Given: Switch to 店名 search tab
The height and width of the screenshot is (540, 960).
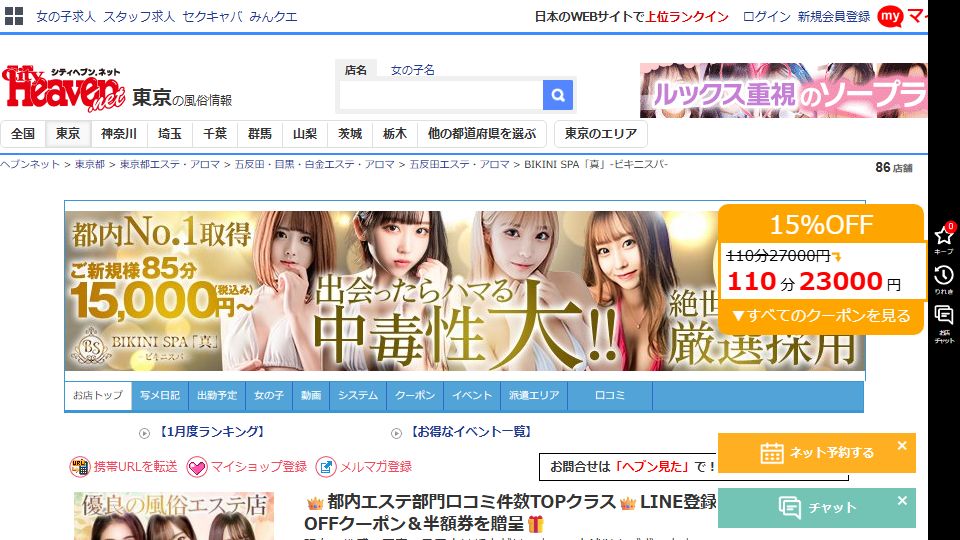Looking at the screenshot, I should click(356, 70).
